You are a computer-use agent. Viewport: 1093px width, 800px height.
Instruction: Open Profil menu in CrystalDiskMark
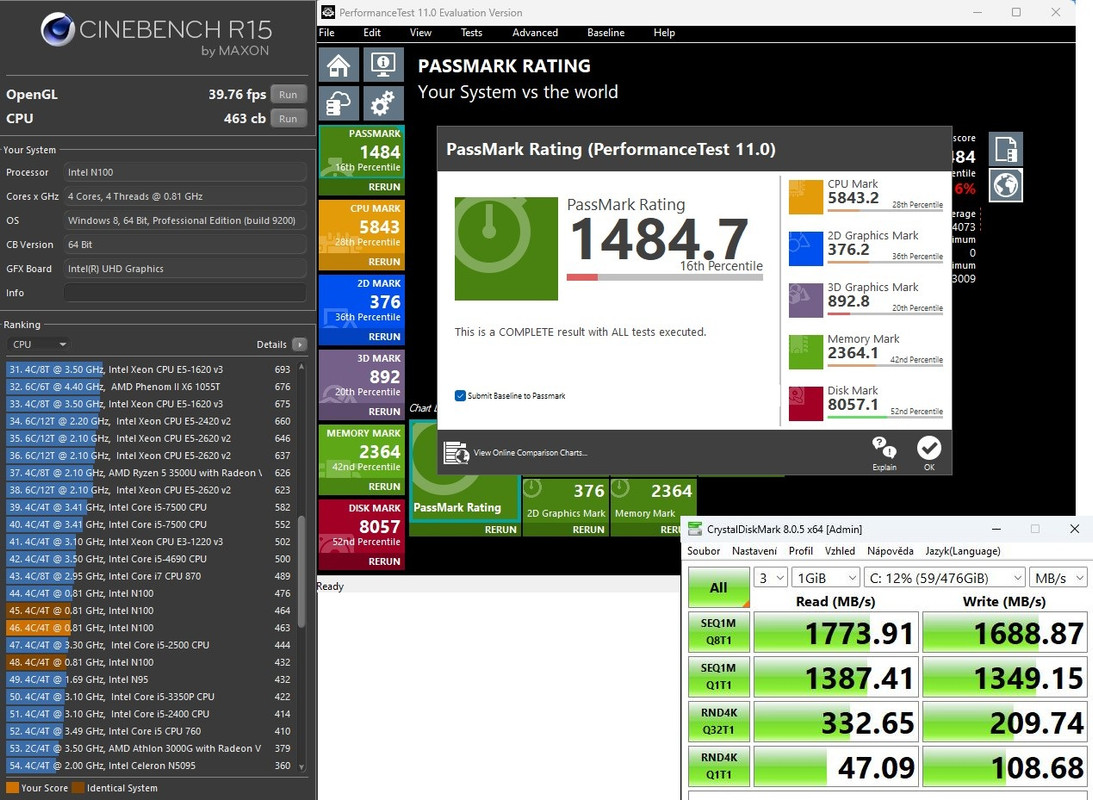point(801,551)
